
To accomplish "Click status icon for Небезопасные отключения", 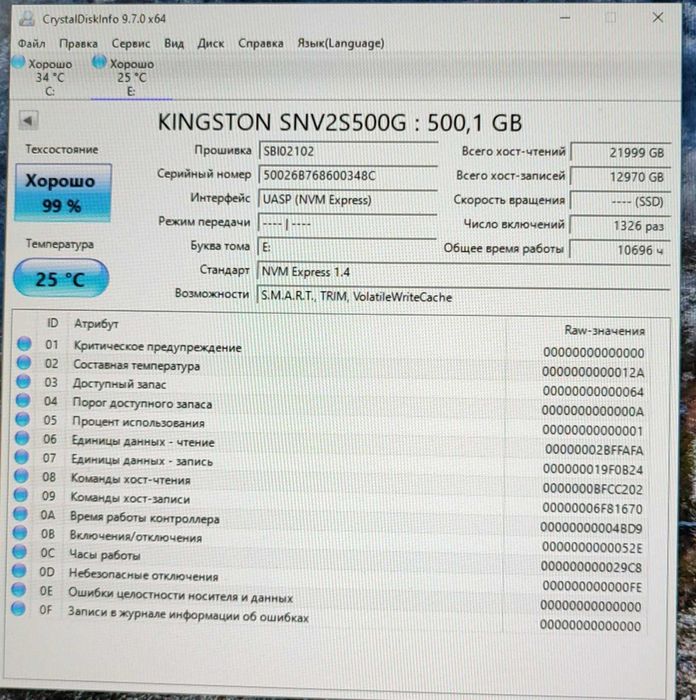I will click(19, 571).
